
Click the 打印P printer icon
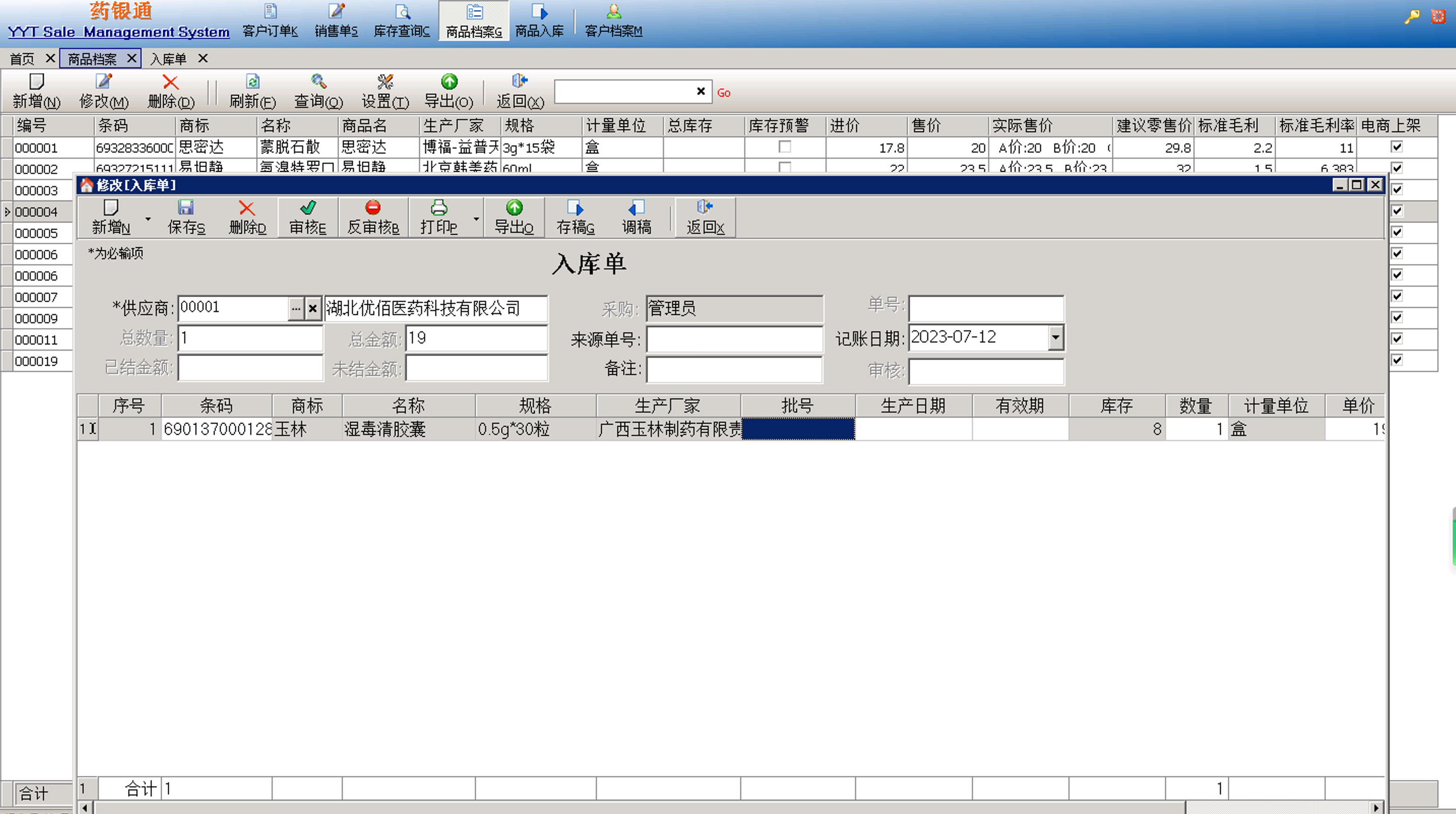pos(439,208)
